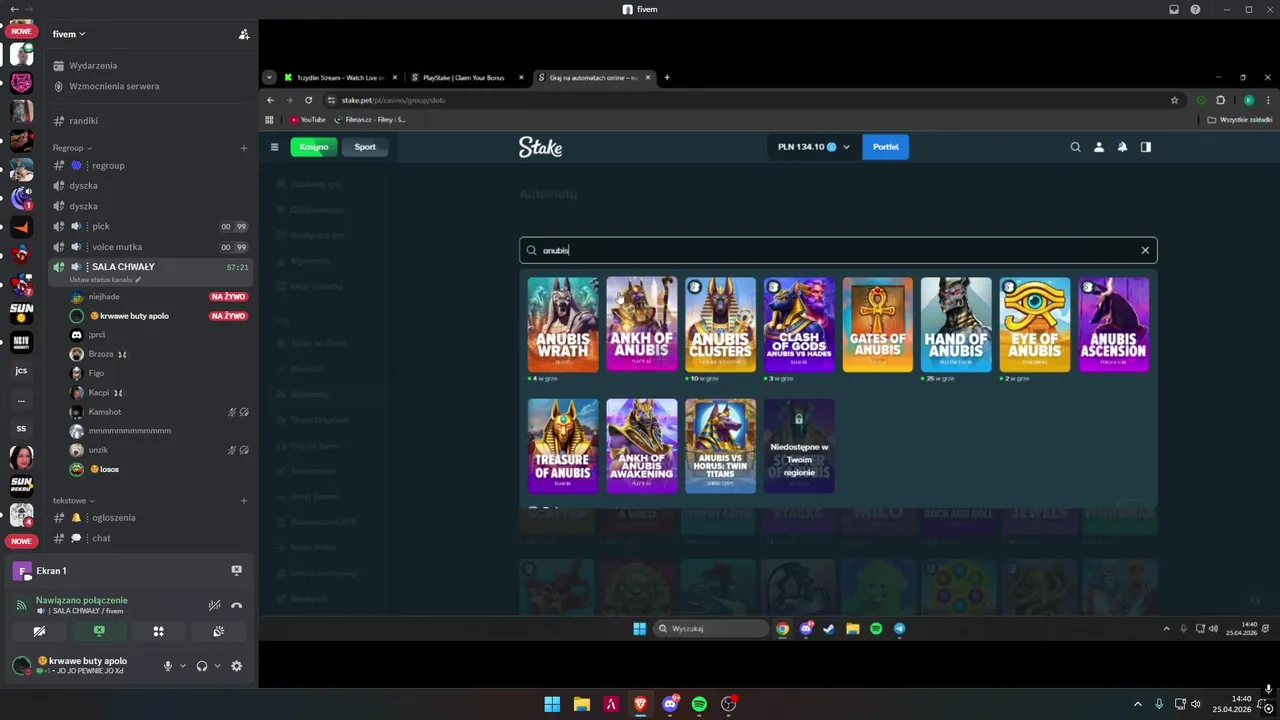This screenshot has width=1280, height=720.
Task: Bookmark page with the star icon
Action: tap(1174, 100)
